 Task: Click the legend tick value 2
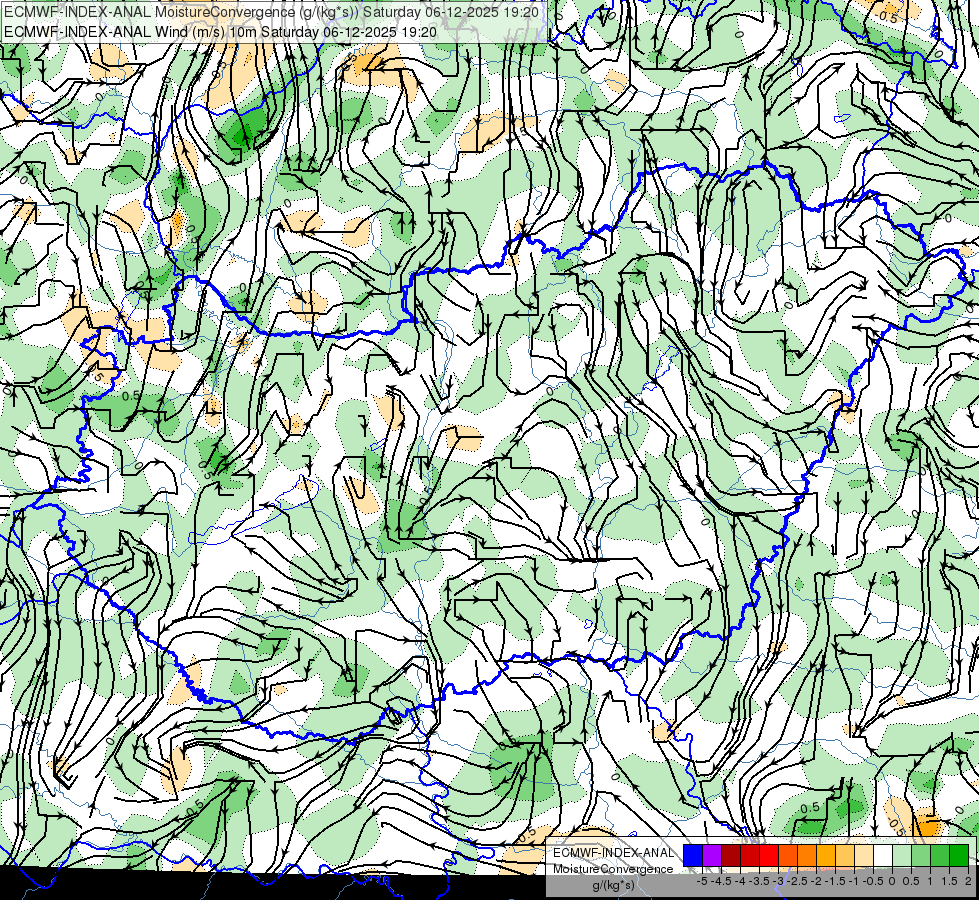pos(968,881)
